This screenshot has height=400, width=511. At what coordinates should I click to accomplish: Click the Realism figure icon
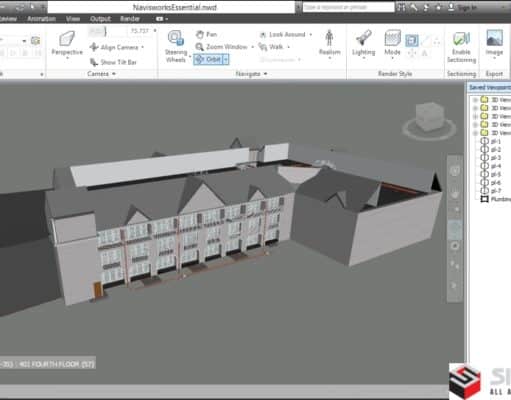329,38
